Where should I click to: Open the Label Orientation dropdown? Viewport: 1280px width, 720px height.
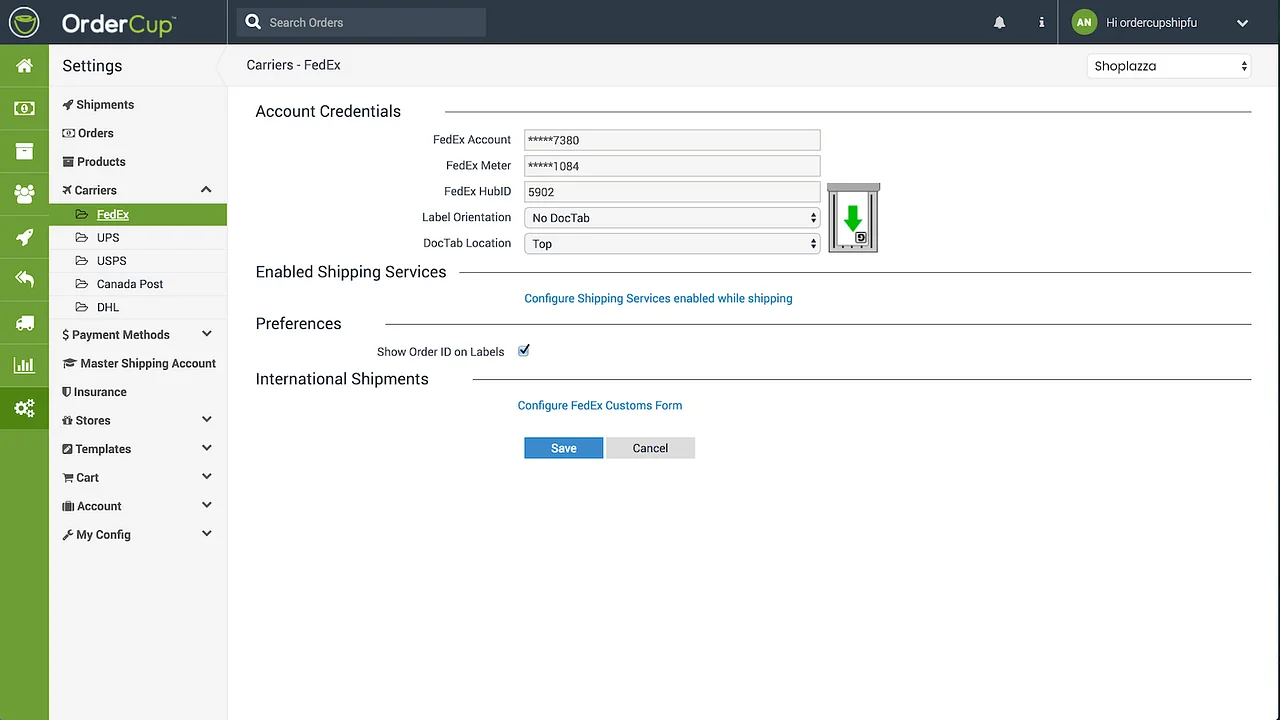tap(672, 218)
